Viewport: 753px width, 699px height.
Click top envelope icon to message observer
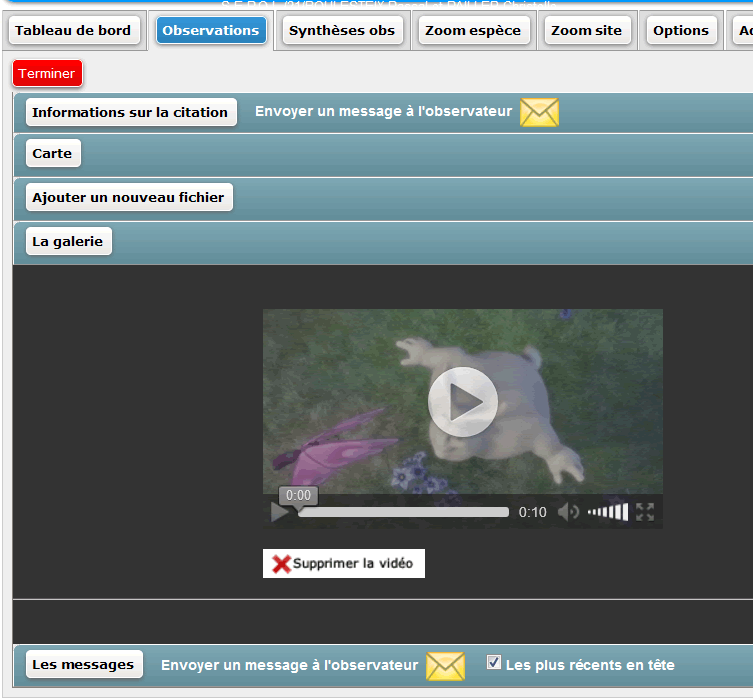539,112
